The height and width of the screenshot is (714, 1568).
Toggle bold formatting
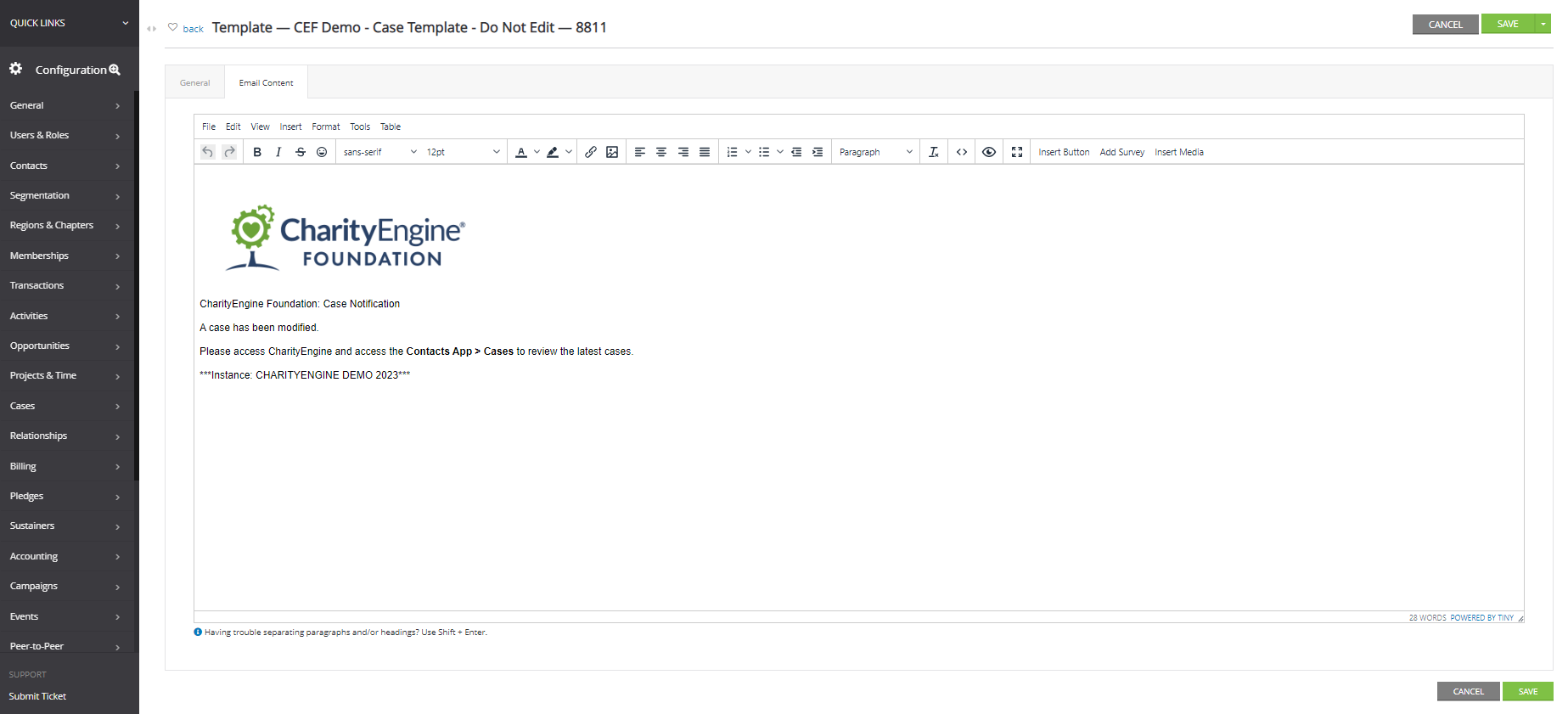pyautogui.click(x=257, y=152)
